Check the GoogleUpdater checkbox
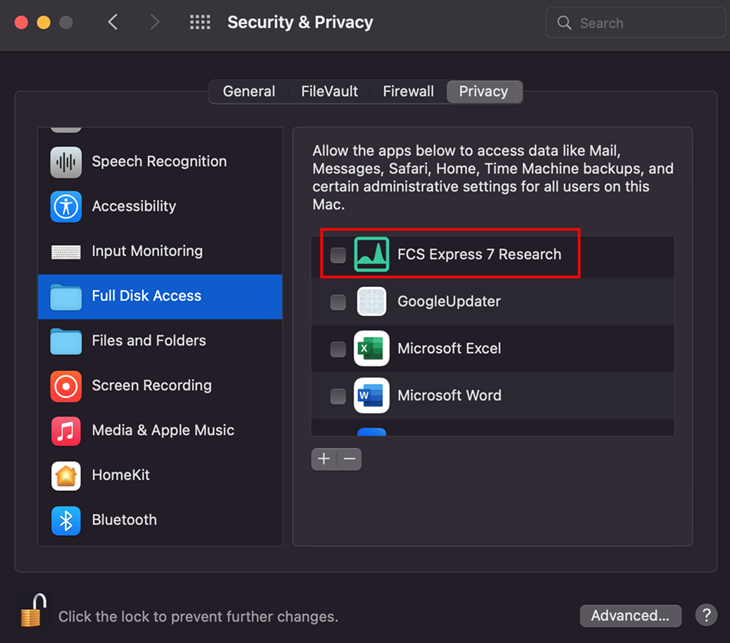730x643 pixels. click(338, 302)
